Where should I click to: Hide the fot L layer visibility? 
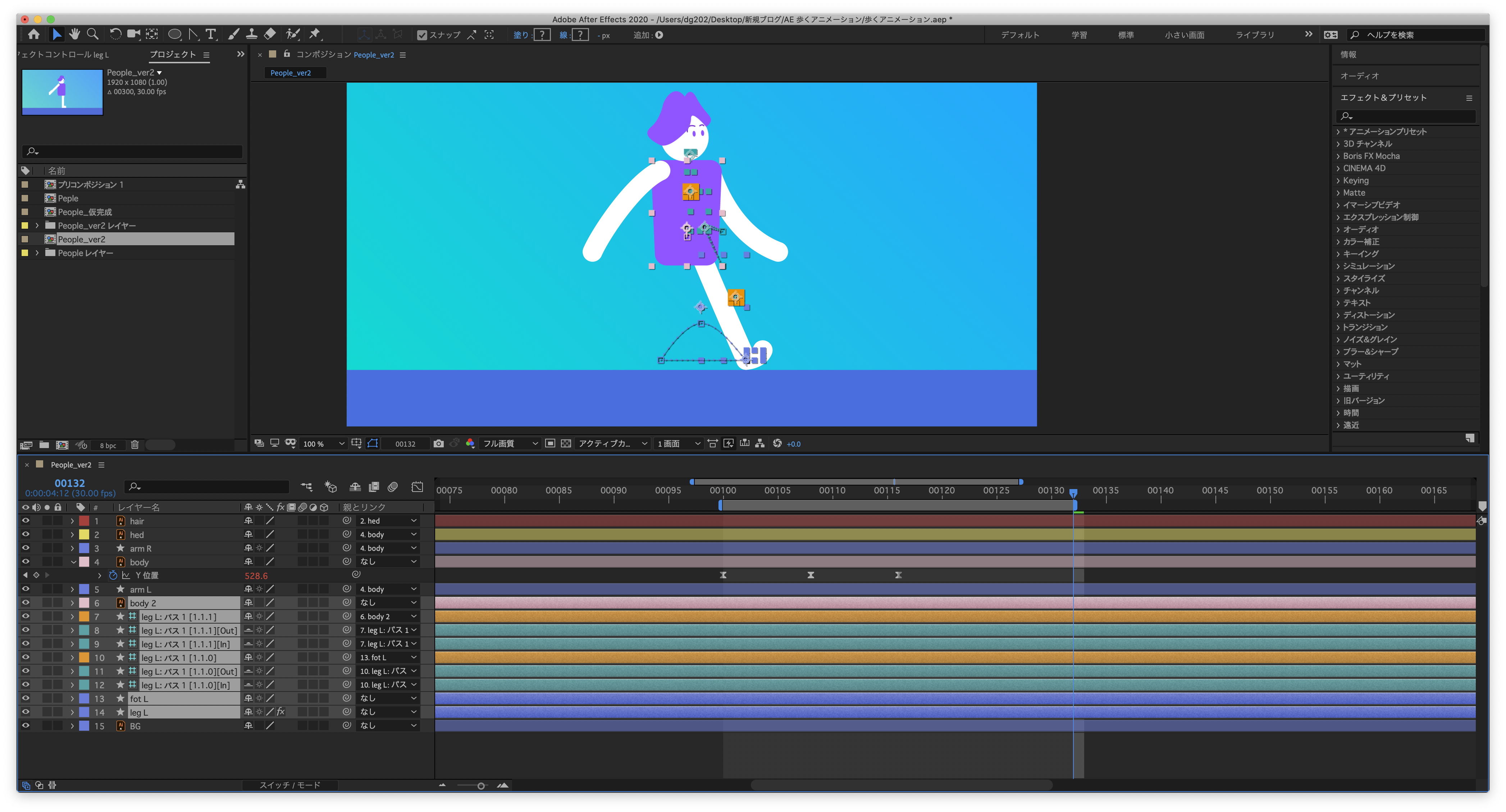(x=26, y=698)
